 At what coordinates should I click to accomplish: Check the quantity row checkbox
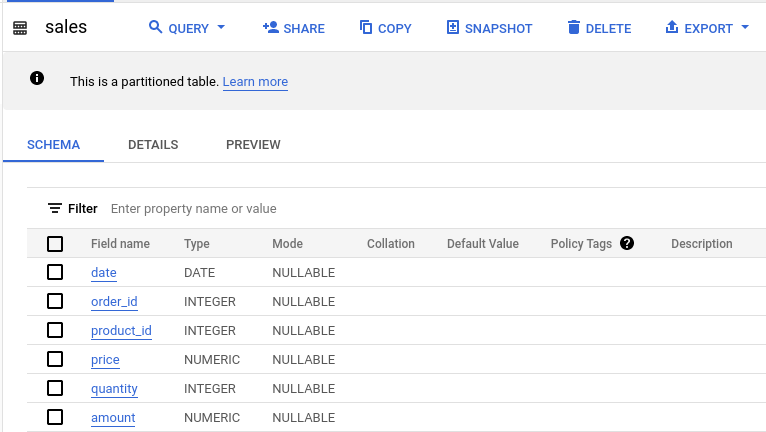click(55, 388)
